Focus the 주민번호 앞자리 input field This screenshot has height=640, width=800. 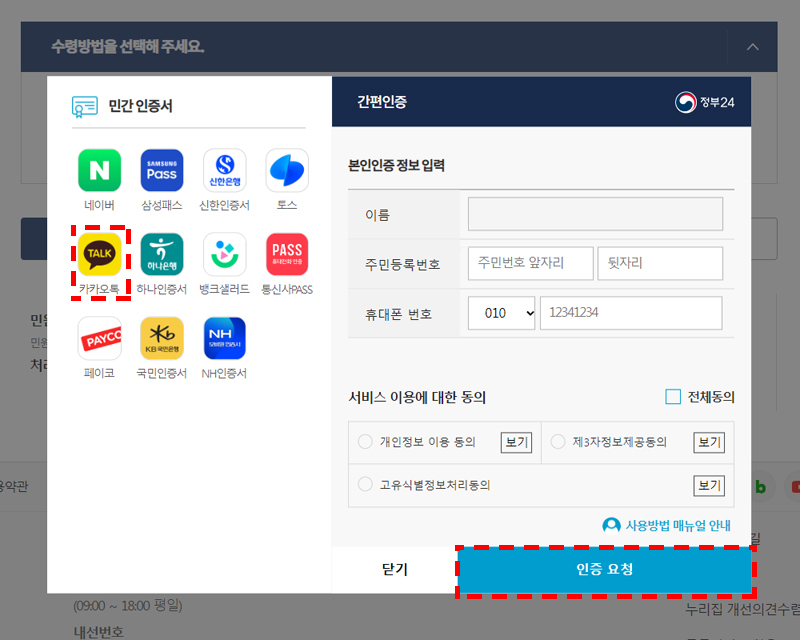click(x=531, y=263)
